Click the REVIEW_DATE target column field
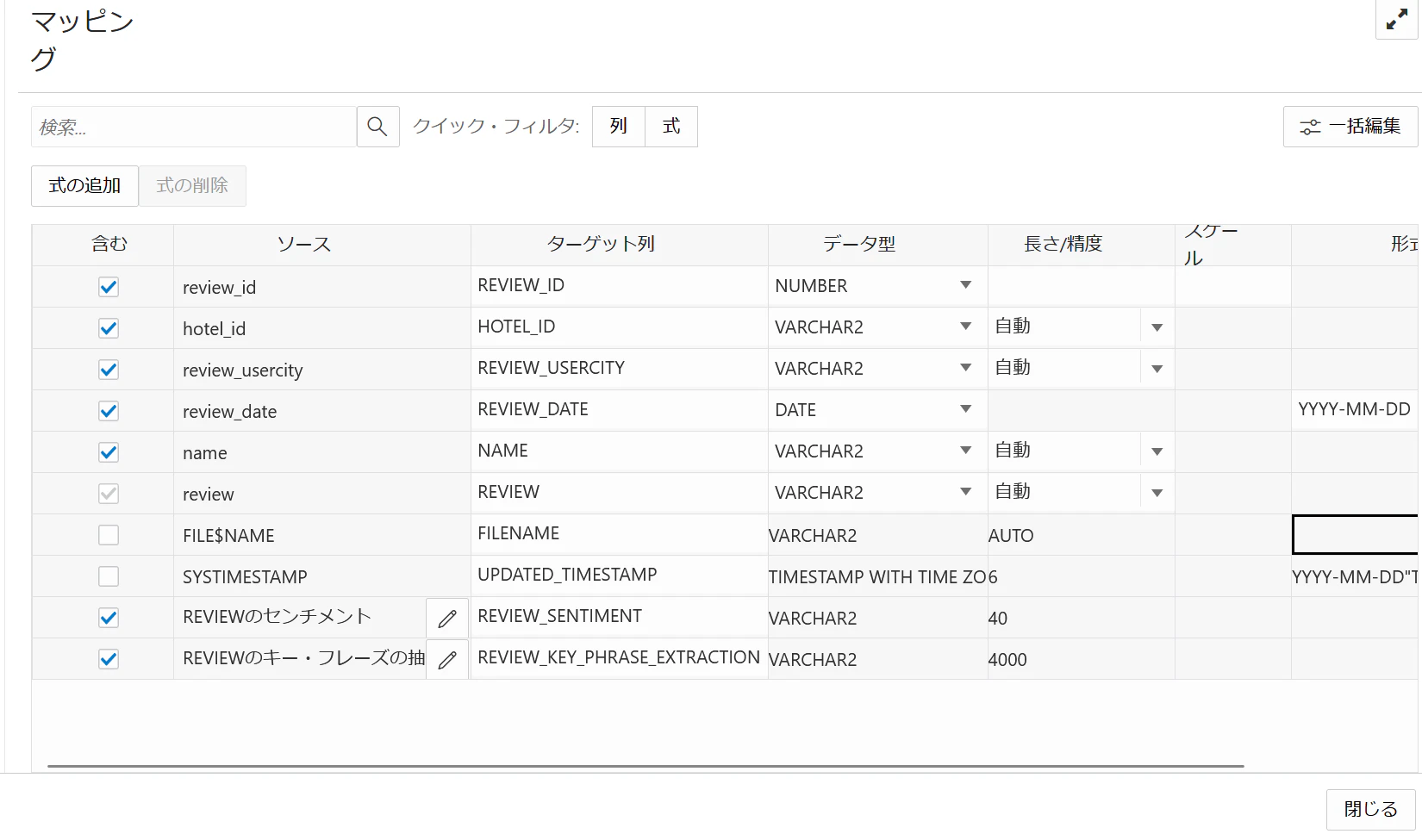Viewport: 1422px width, 840px height. (619, 409)
